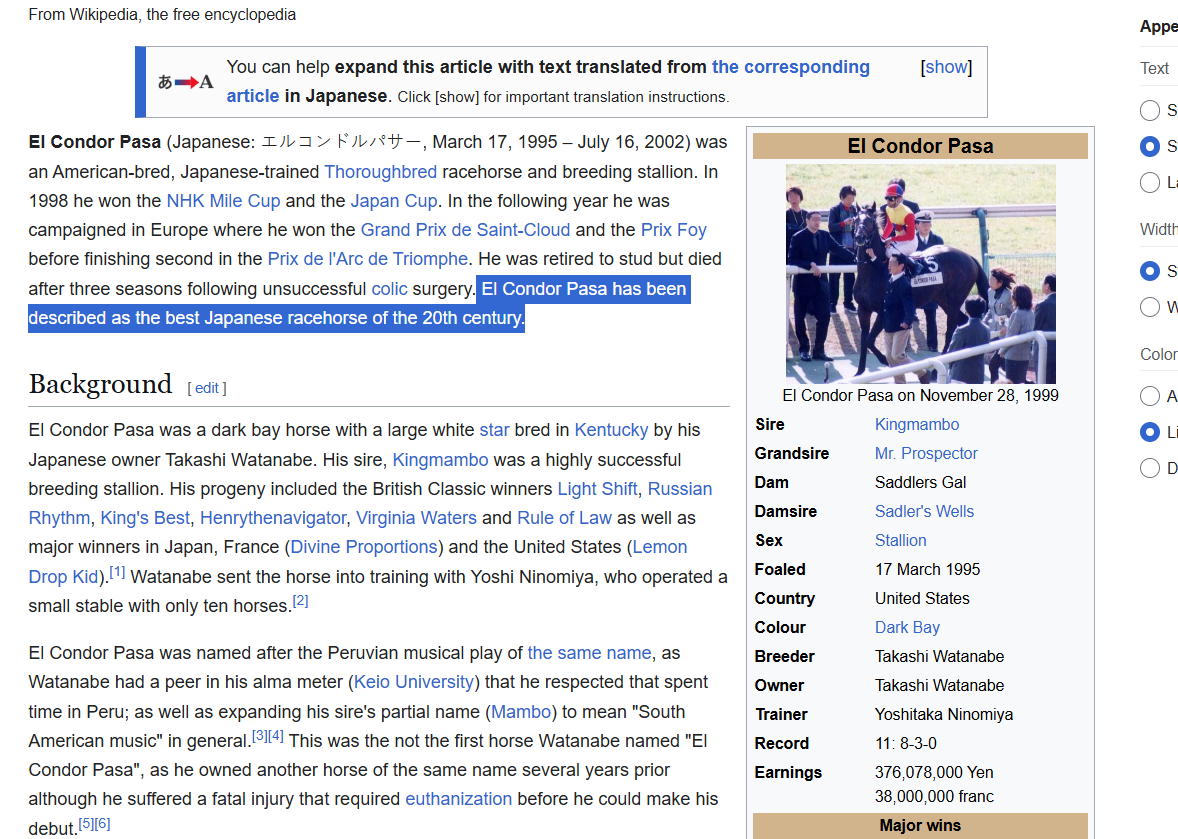
Task: Select the second Width radio option
Action: tap(1149, 307)
